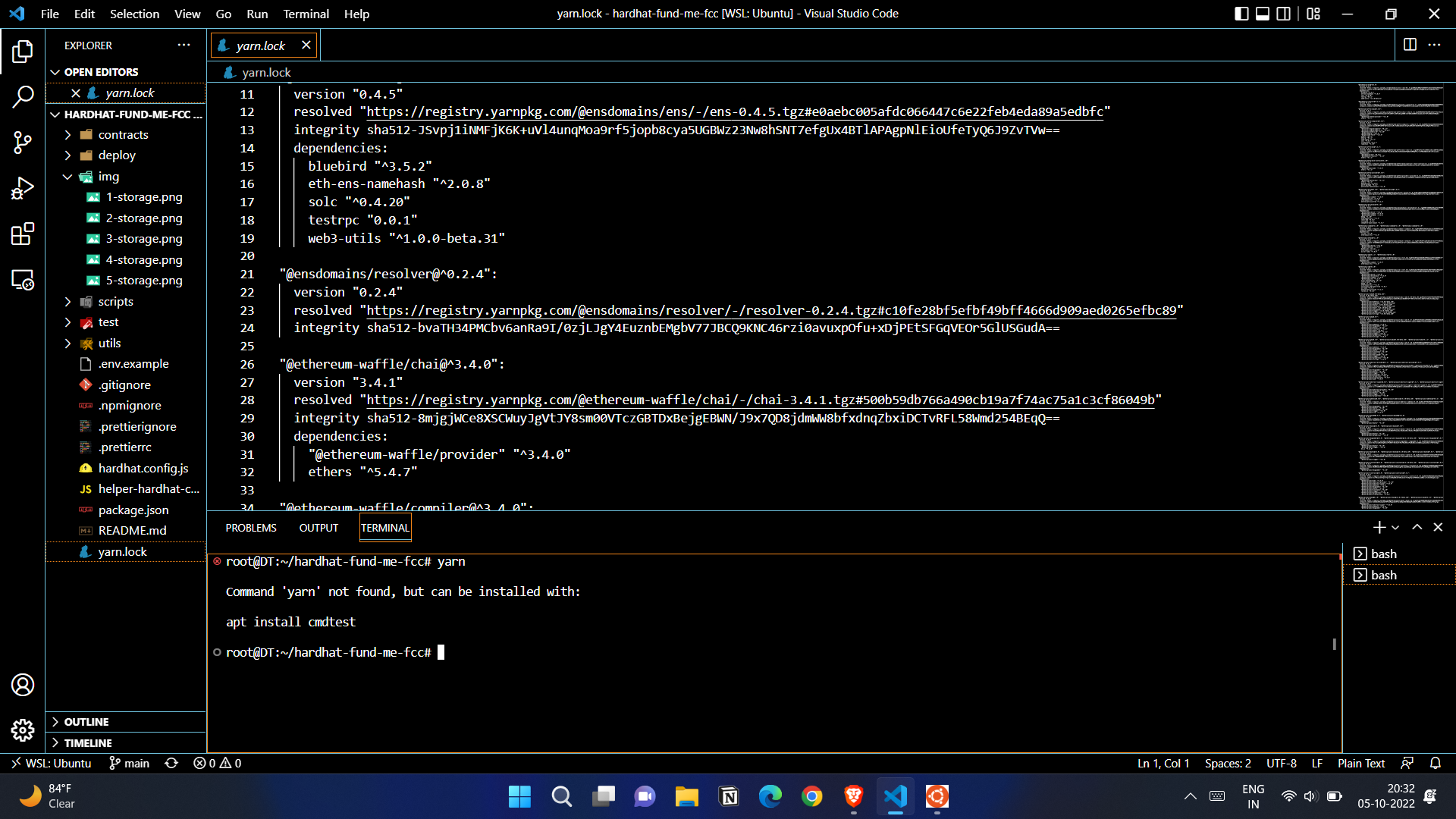Select the TERMINAL panel tab
1456x819 pixels.
(x=385, y=528)
